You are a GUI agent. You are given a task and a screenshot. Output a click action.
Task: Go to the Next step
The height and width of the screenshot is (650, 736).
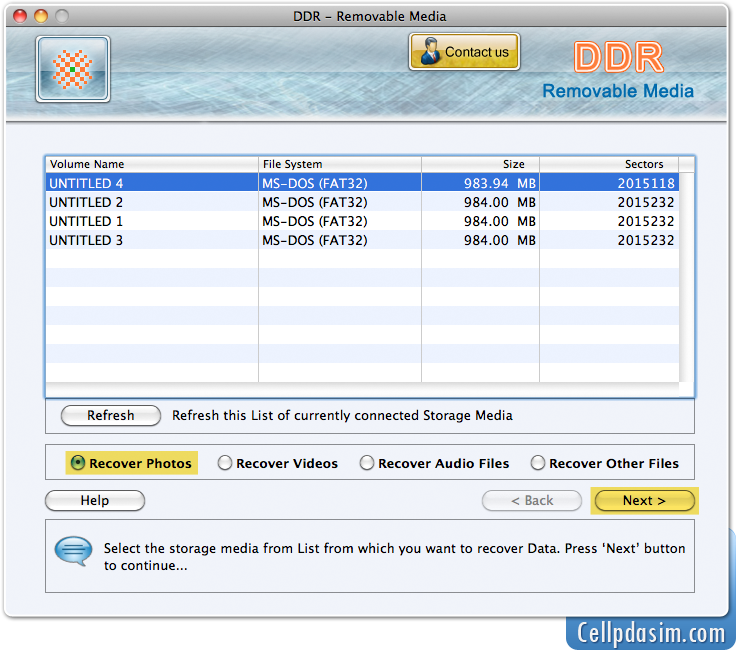[x=644, y=500]
